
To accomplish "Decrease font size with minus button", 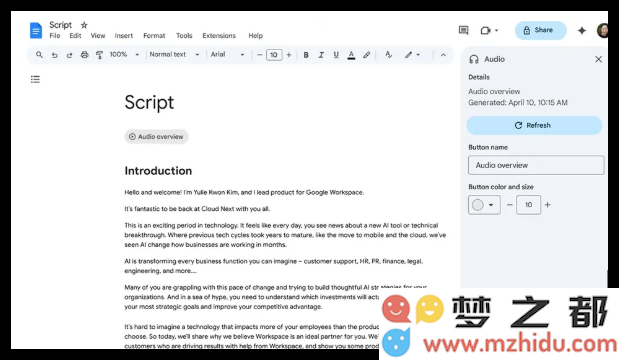I will (259, 55).
